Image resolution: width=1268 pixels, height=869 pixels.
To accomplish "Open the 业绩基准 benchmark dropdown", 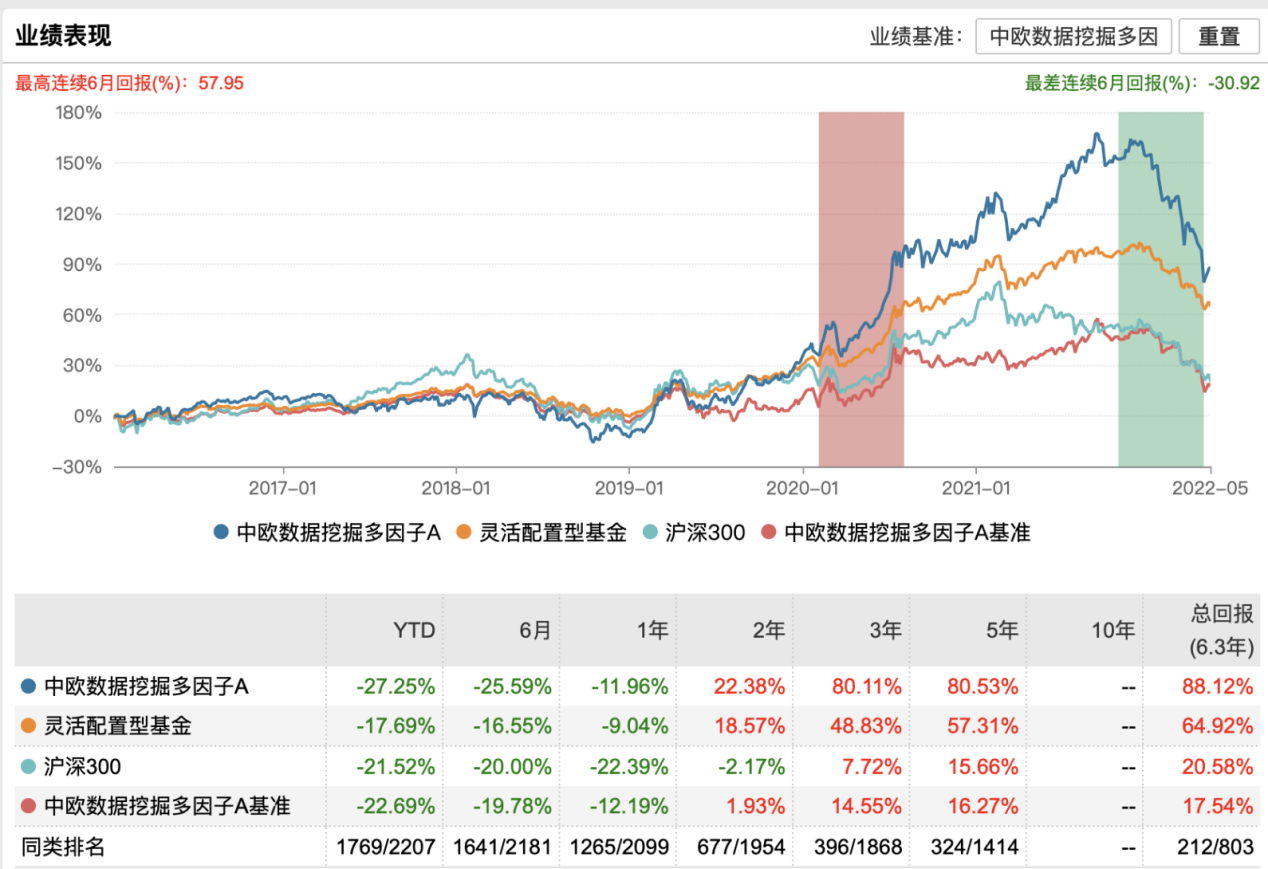I will click(x=1073, y=37).
